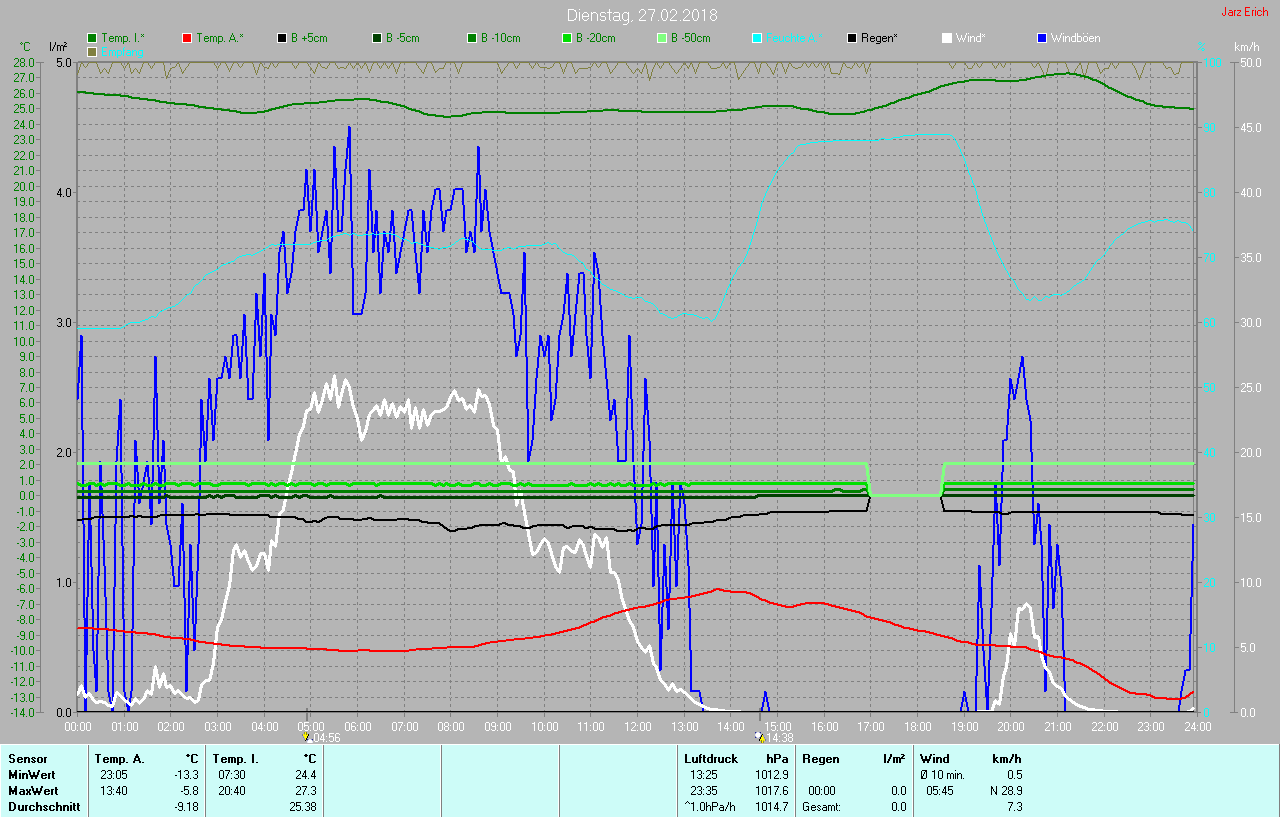Click the olive swatch below Temp. I.
Image resolution: width=1280 pixels, height=817 pixels.
click(x=92, y=51)
